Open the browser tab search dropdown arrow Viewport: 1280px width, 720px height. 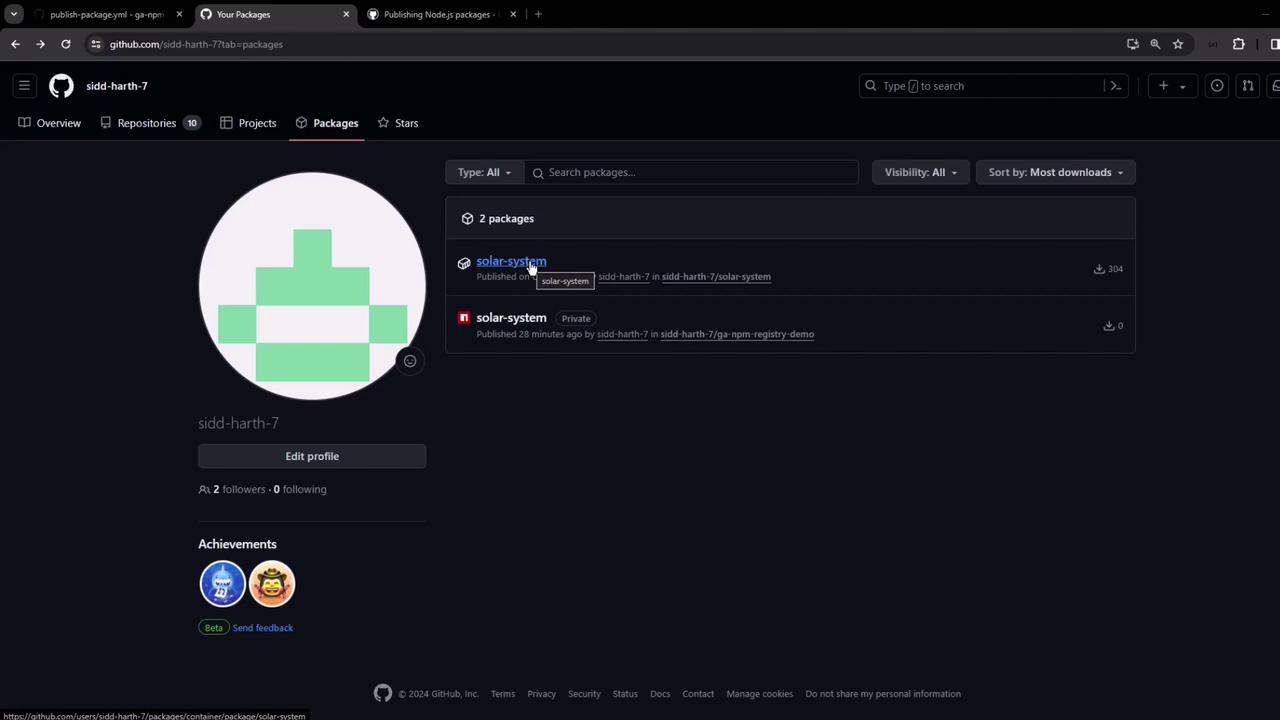[x=14, y=14]
